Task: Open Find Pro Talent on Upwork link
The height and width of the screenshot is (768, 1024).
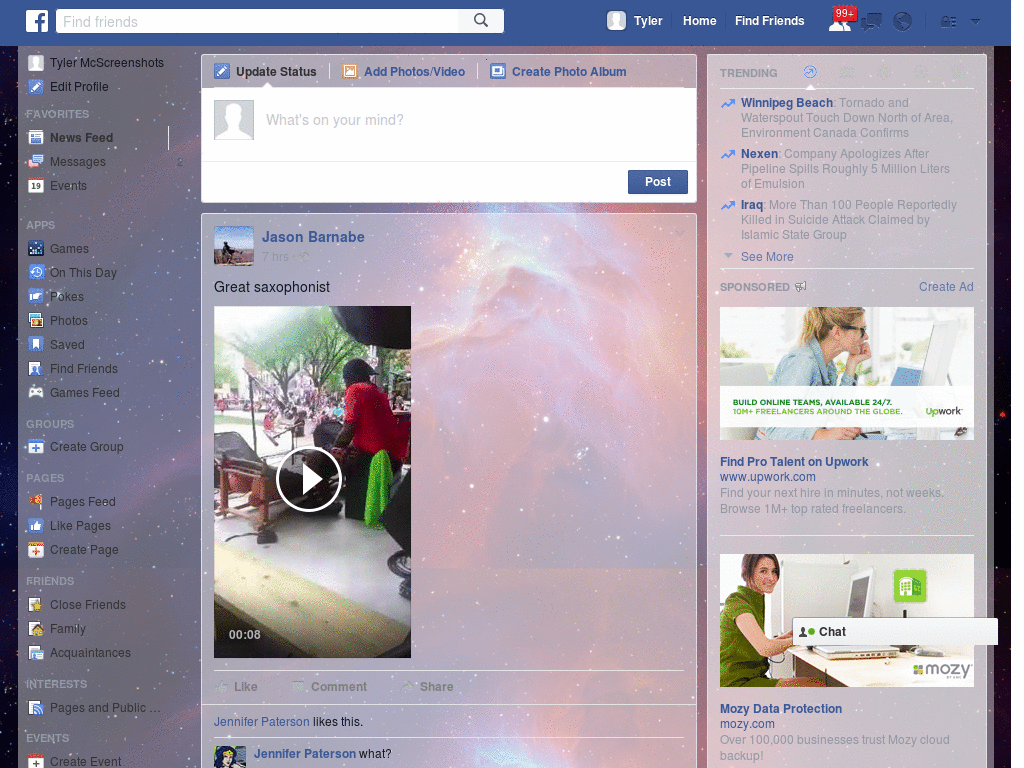Action: [793, 462]
